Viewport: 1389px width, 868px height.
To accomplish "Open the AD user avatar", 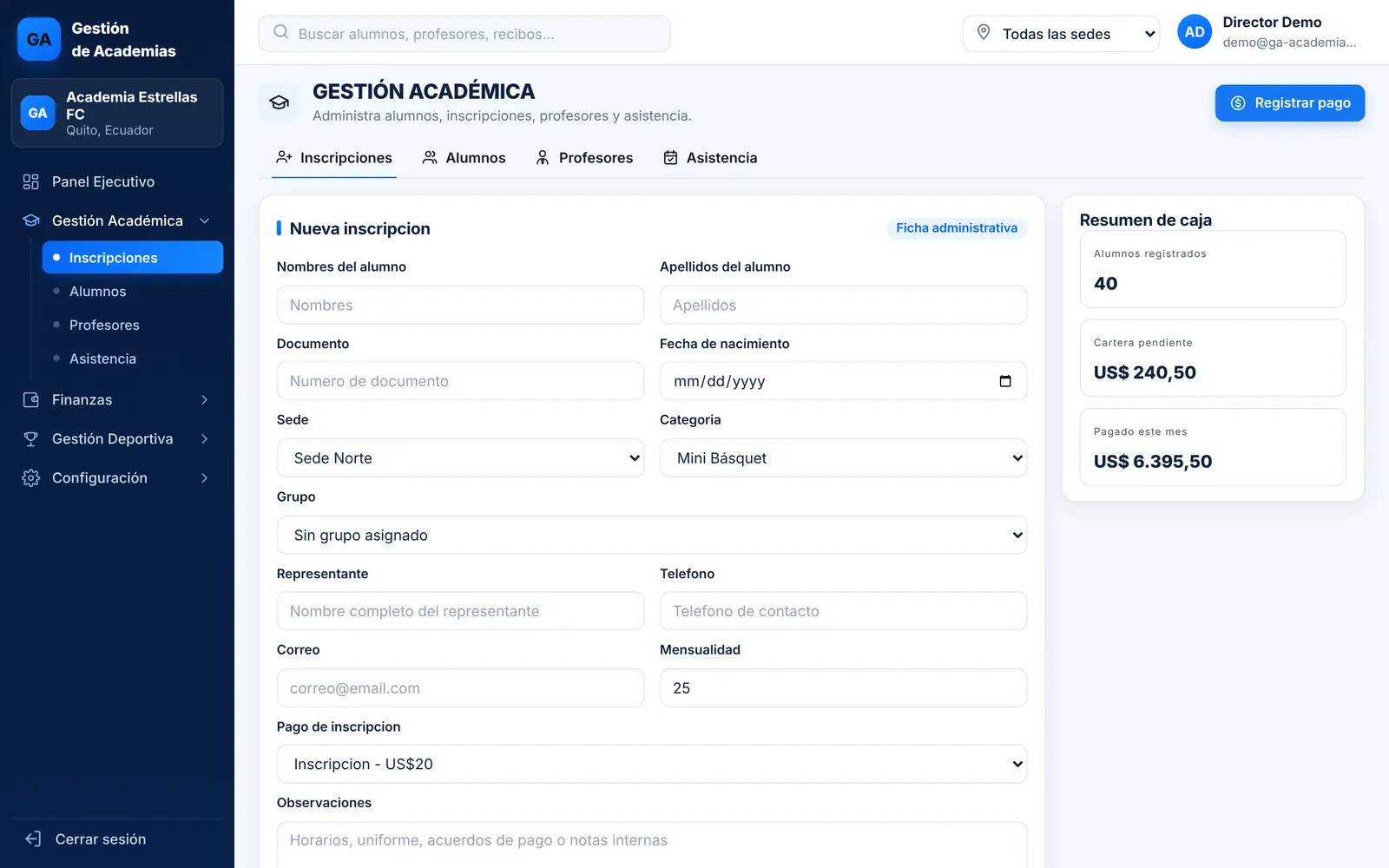I will click(1195, 32).
